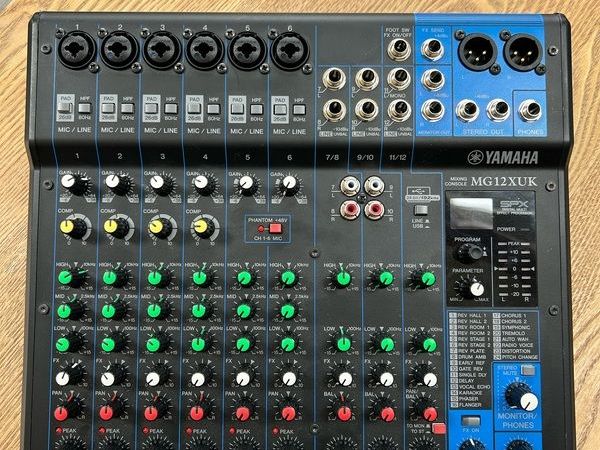Select the channel 6 XLR combo input jack
The height and width of the screenshot is (450, 600).
click(x=290, y=51)
